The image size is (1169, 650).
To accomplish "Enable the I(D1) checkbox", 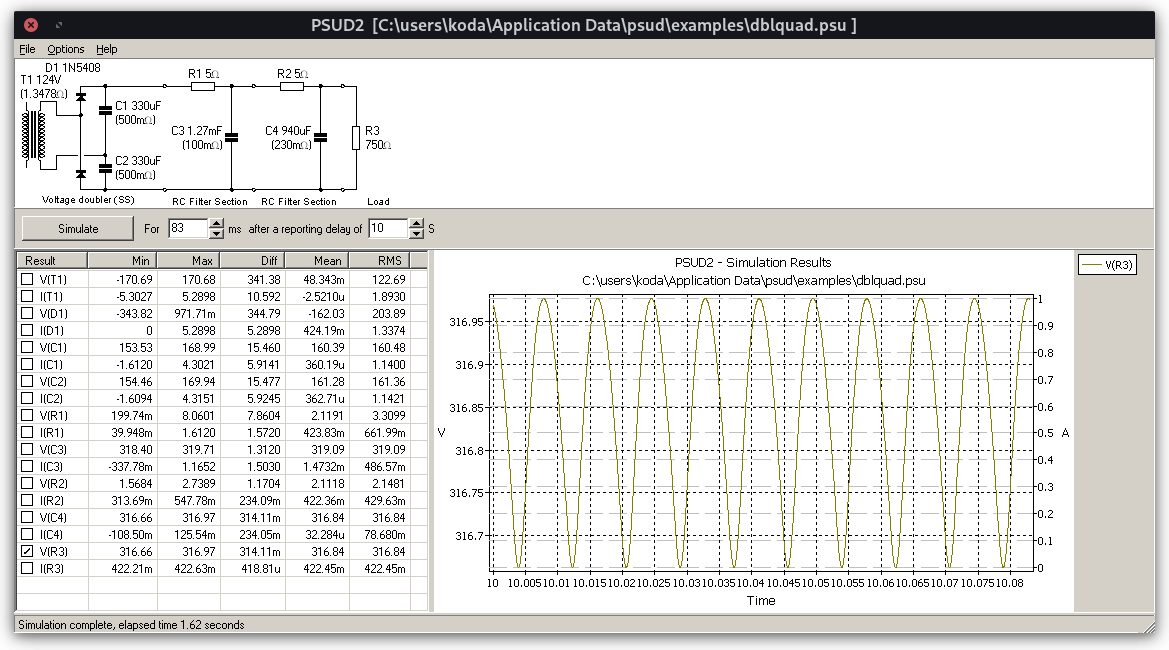I will [x=27, y=330].
